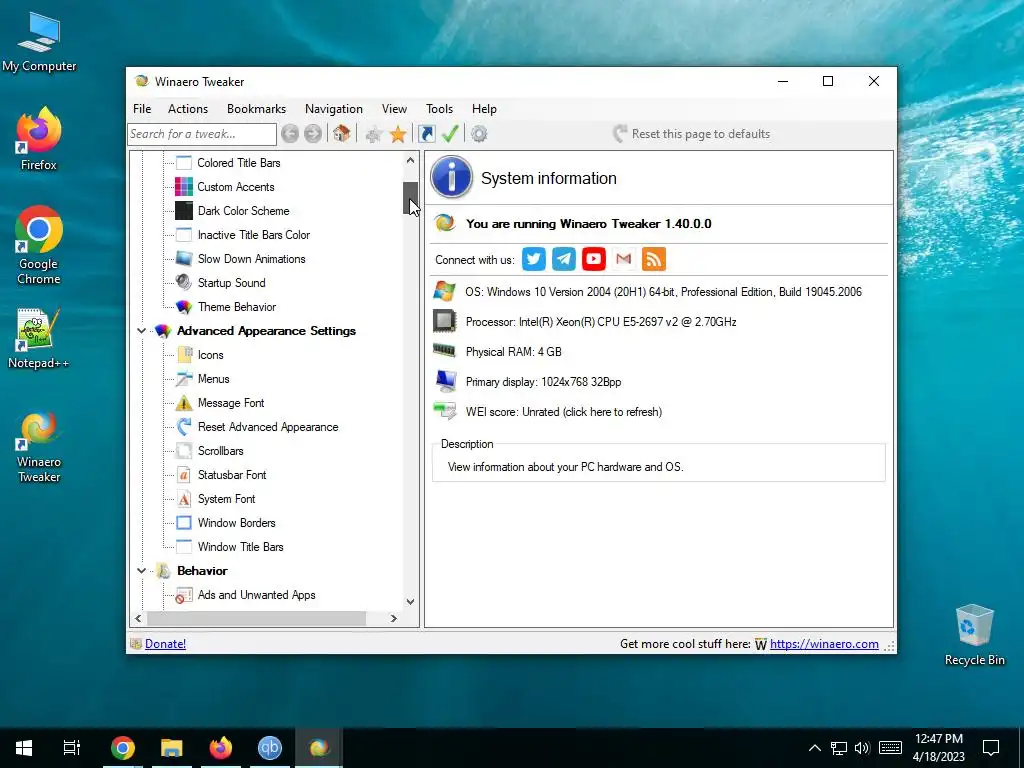Select the Menus tweak
The image size is (1024, 768).
click(x=214, y=379)
